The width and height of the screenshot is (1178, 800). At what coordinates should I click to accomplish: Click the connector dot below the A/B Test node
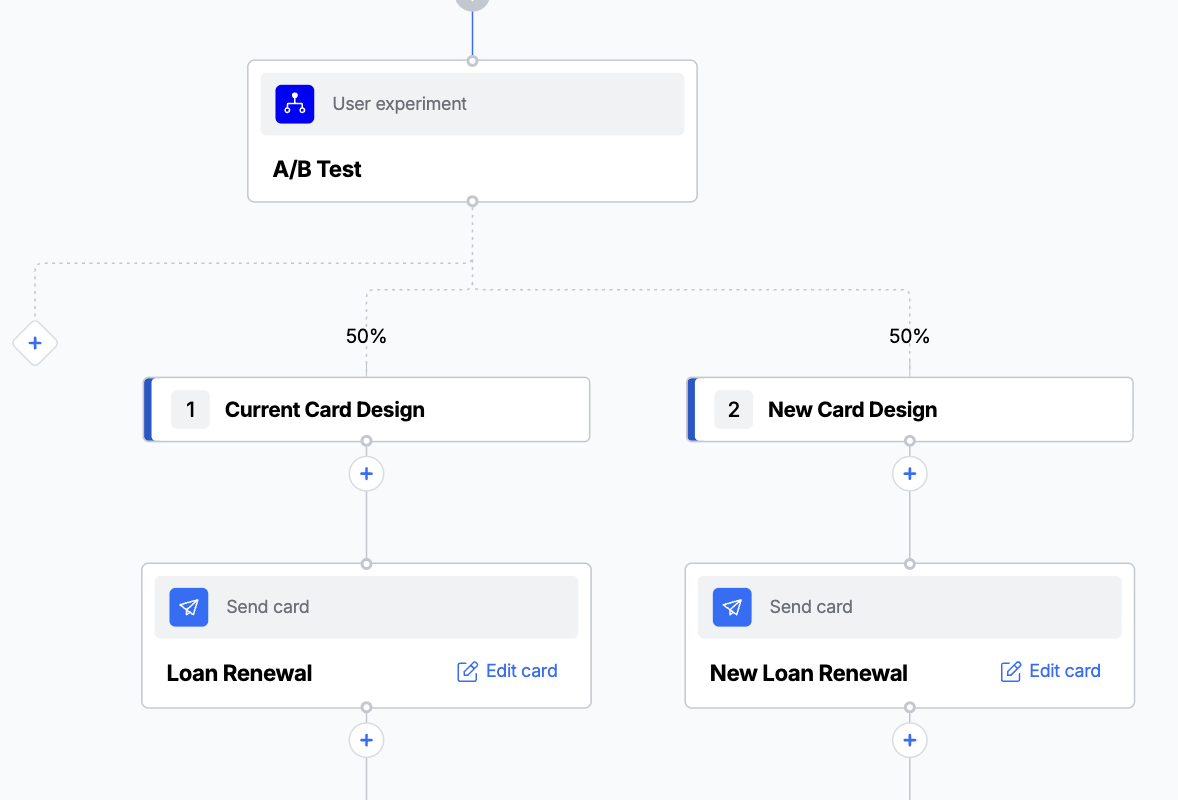coord(472,202)
